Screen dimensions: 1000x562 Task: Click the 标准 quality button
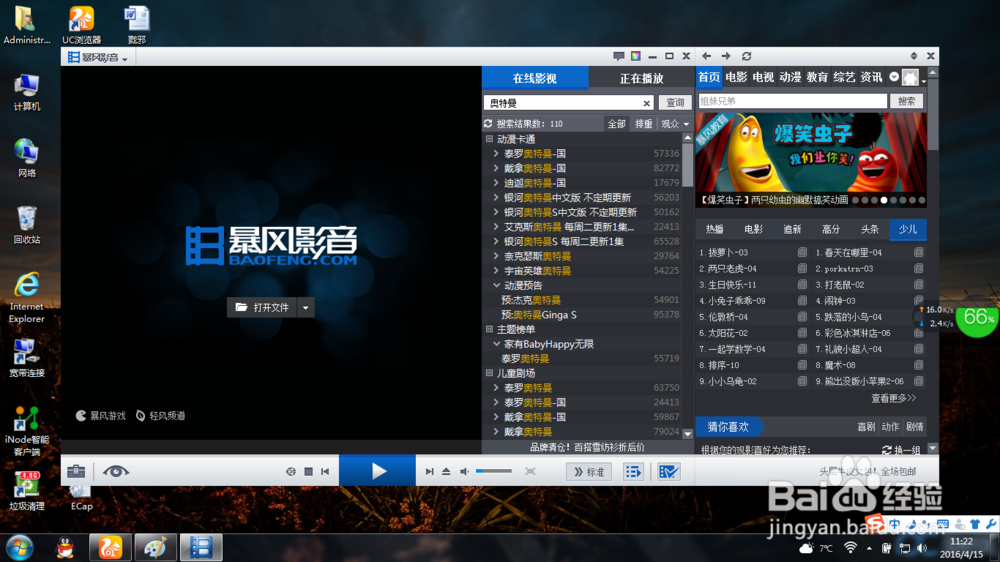(x=589, y=471)
